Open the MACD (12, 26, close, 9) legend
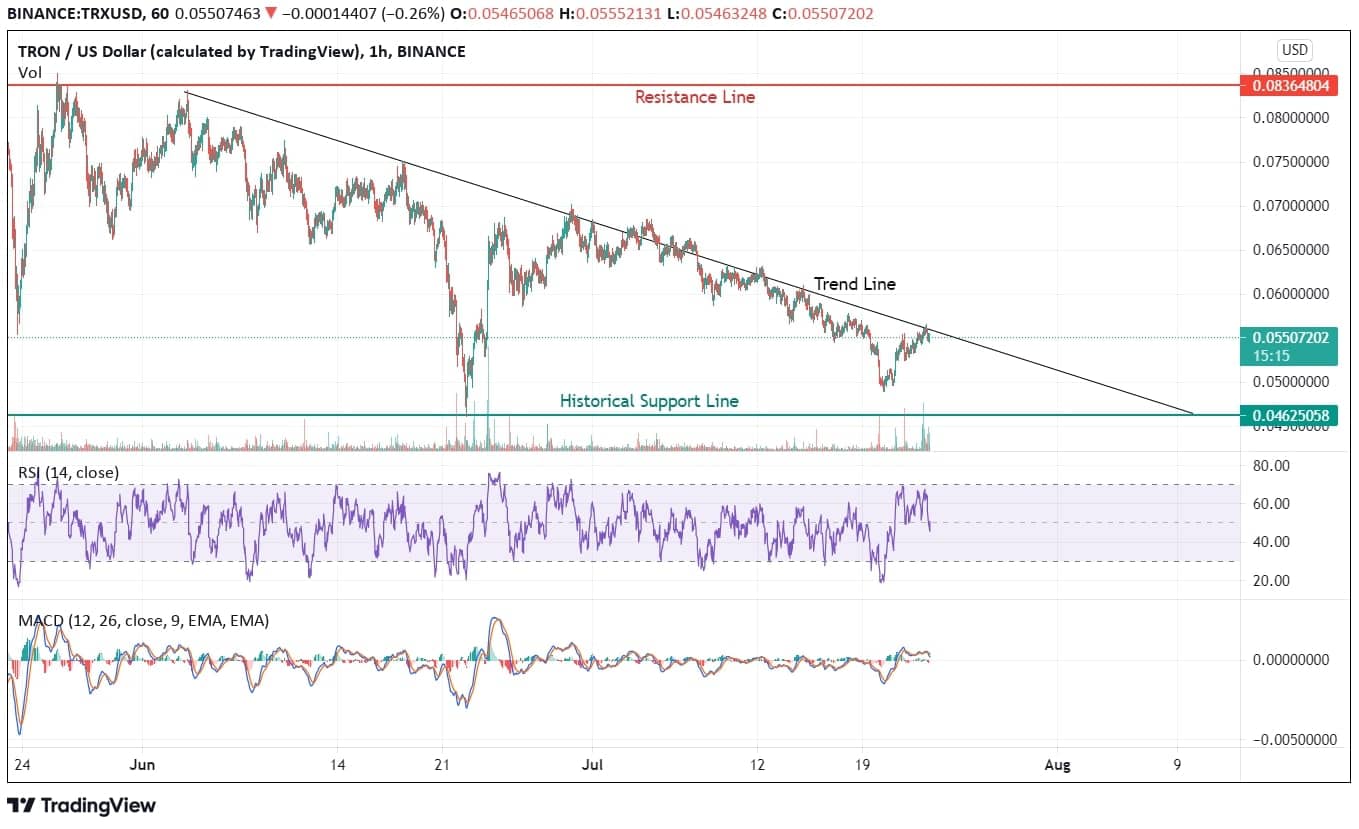Image resolution: width=1359 pixels, height=829 pixels. tap(143, 621)
